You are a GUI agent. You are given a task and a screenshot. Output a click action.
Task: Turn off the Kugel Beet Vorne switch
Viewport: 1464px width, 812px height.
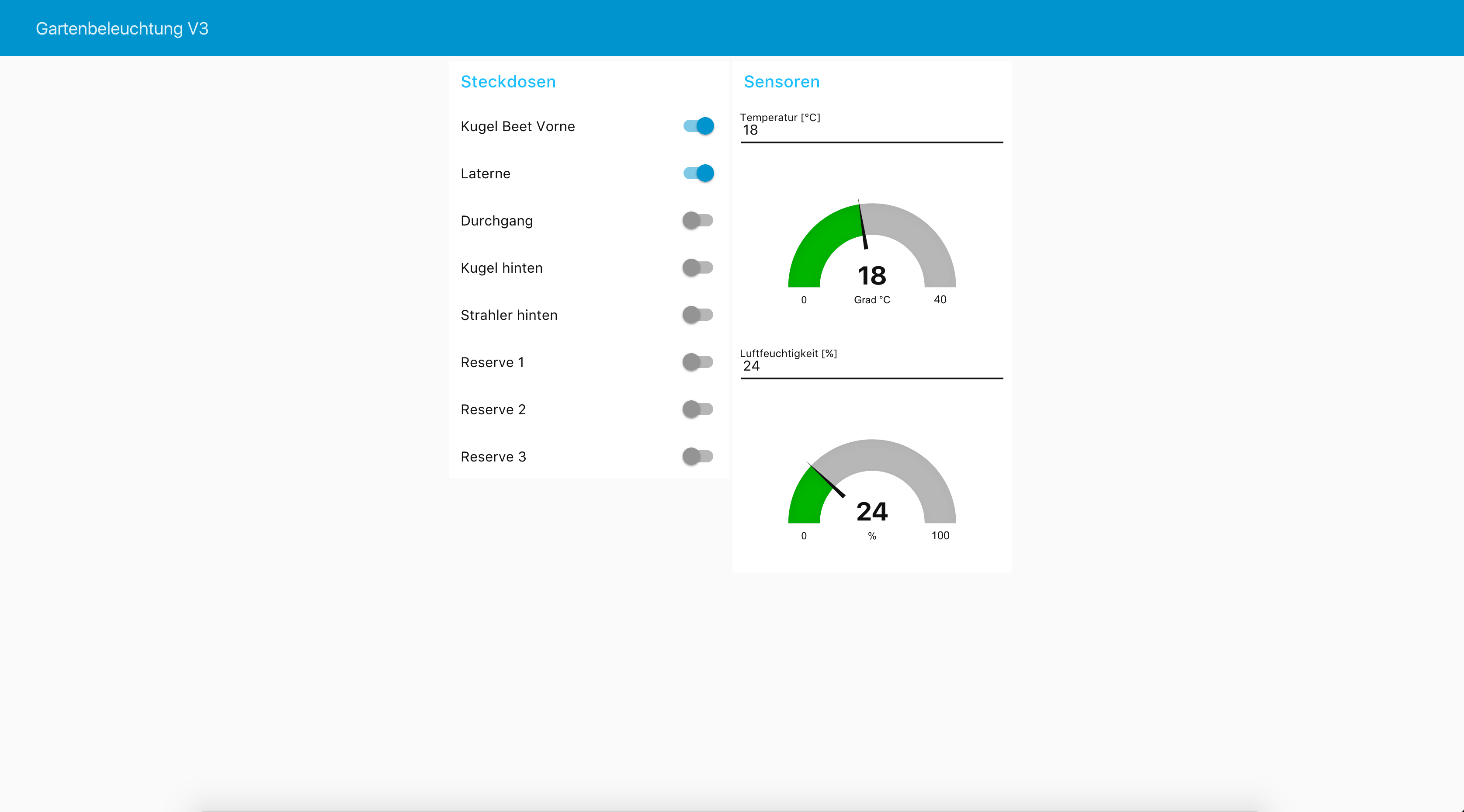(698, 126)
